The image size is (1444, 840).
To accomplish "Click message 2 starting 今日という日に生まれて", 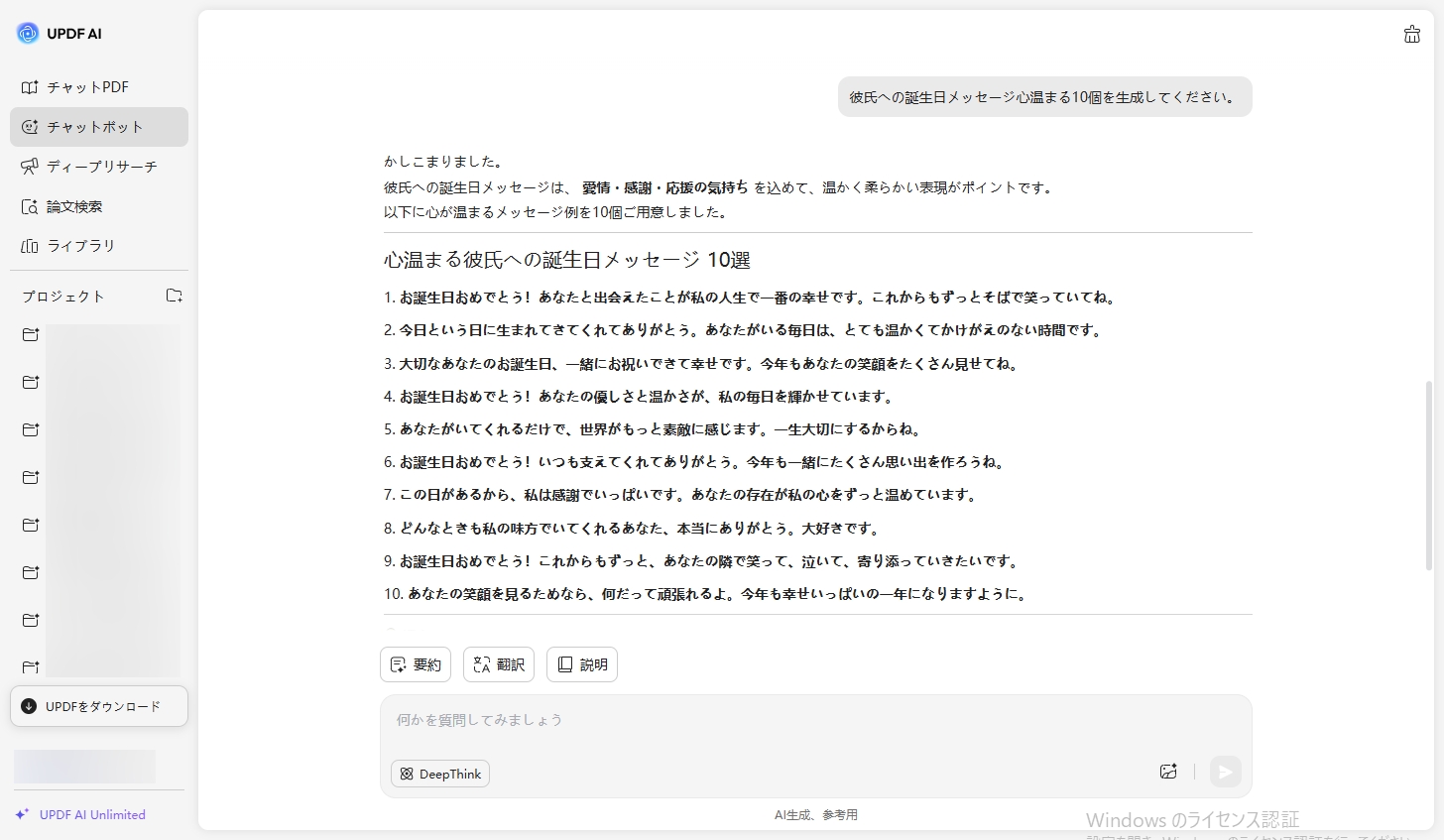I will (x=743, y=330).
